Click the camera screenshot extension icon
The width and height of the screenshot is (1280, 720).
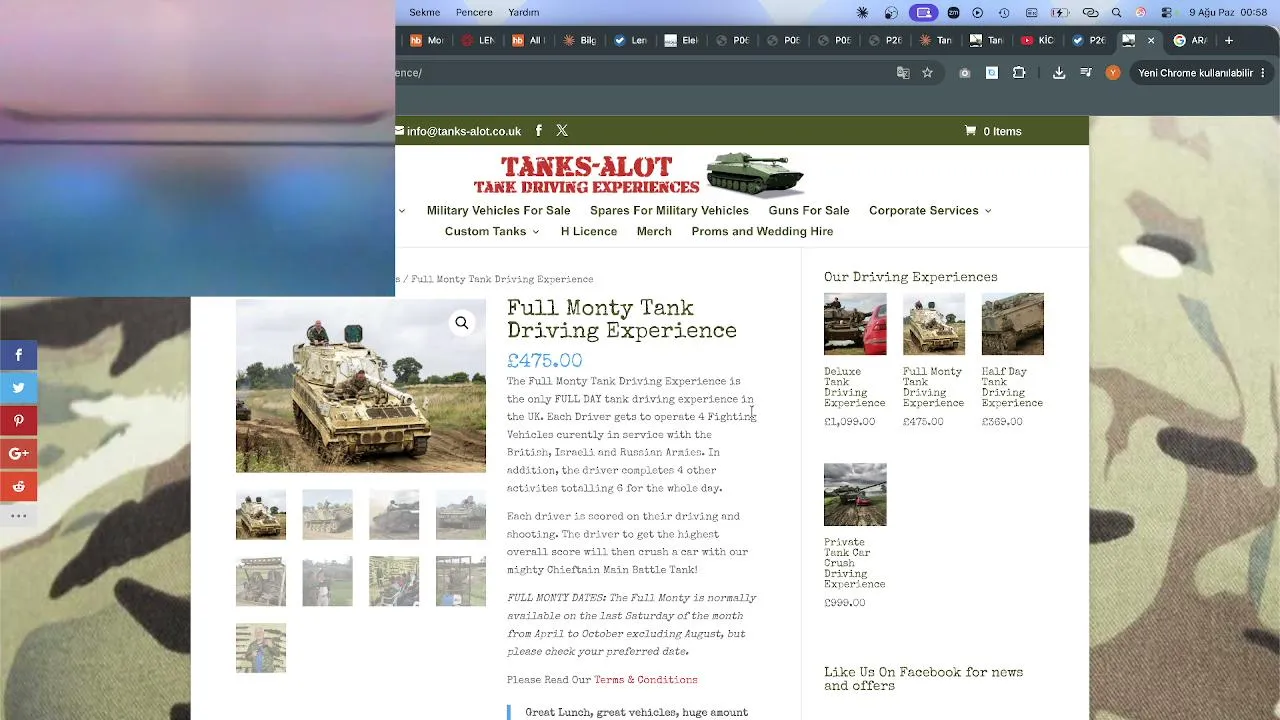(965, 73)
